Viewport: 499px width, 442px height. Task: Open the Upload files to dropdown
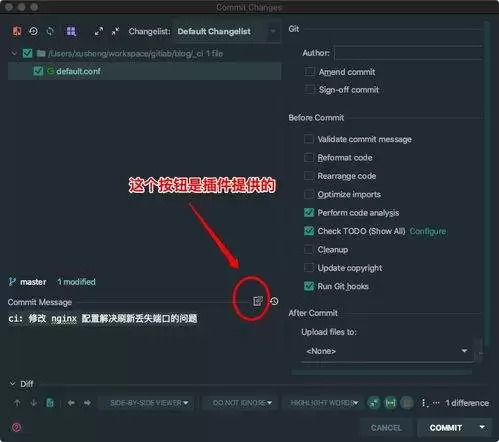point(387,351)
